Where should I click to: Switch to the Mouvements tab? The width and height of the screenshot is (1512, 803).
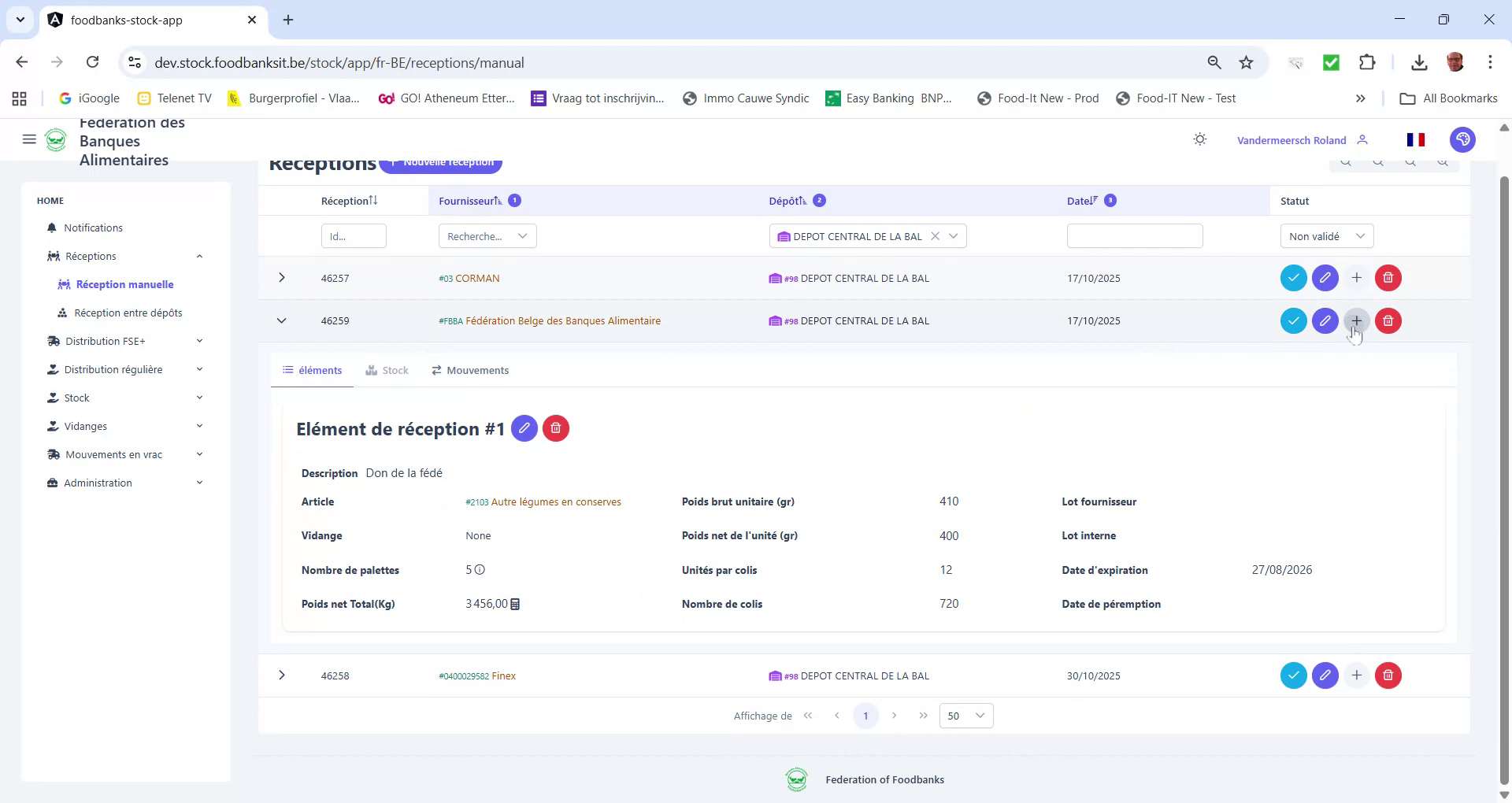(469, 370)
